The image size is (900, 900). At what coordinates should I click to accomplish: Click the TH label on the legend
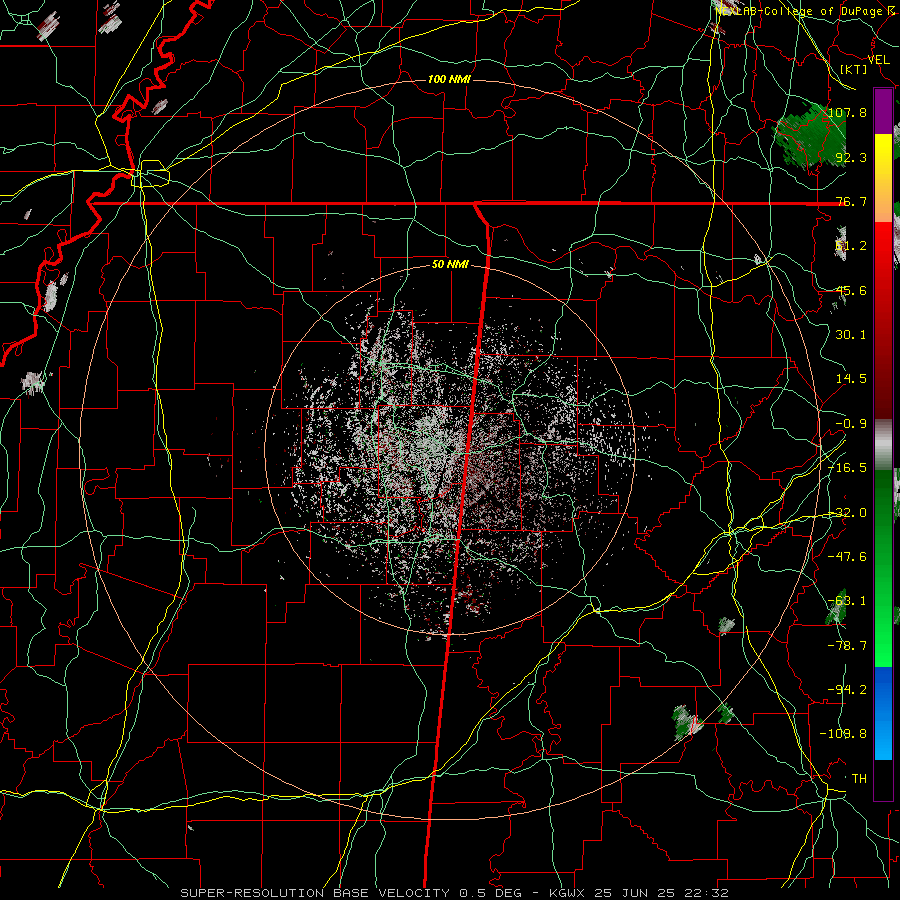click(x=859, y=779)
